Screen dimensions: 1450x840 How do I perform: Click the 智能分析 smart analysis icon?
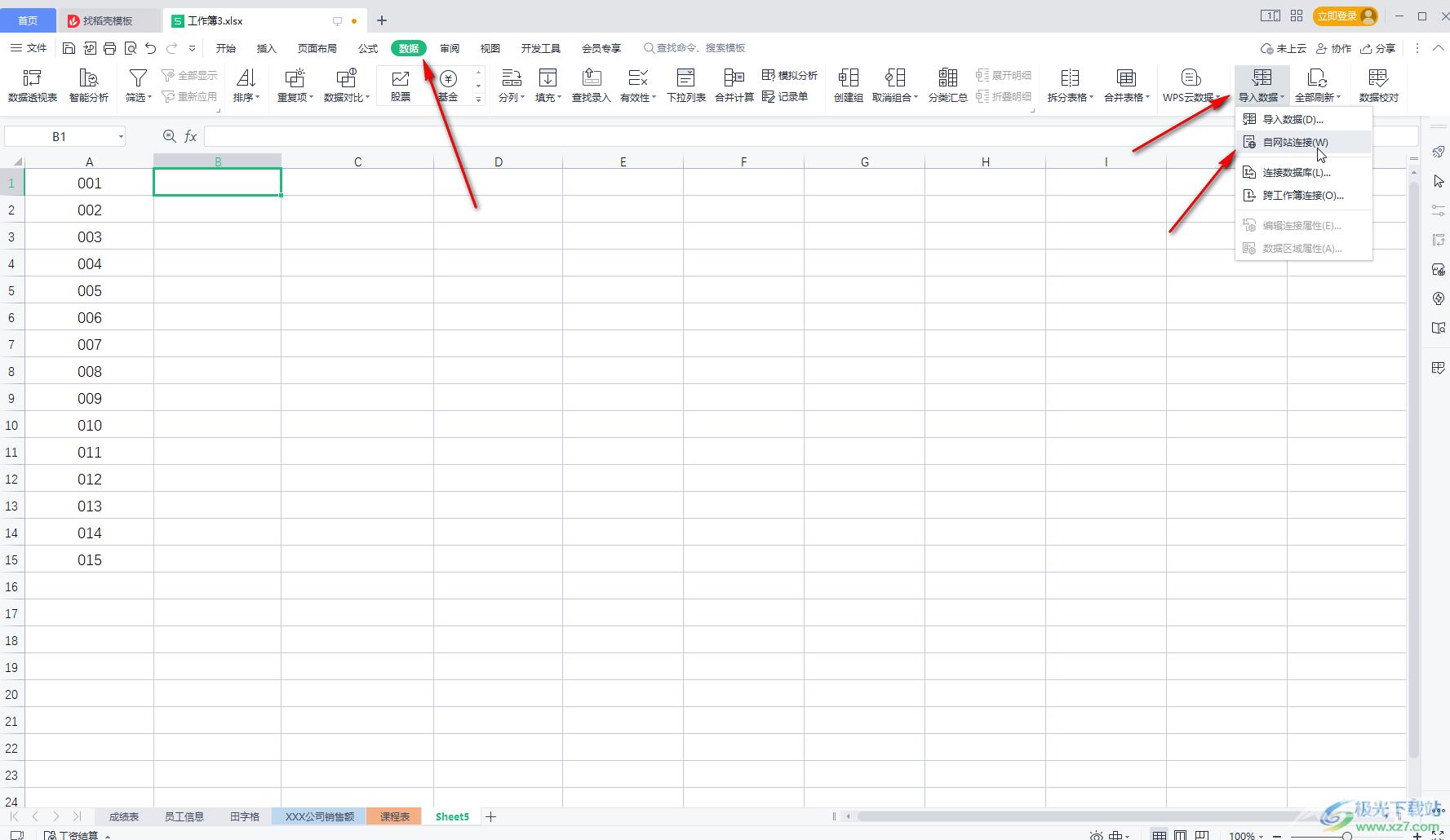(x=88, y=77)
